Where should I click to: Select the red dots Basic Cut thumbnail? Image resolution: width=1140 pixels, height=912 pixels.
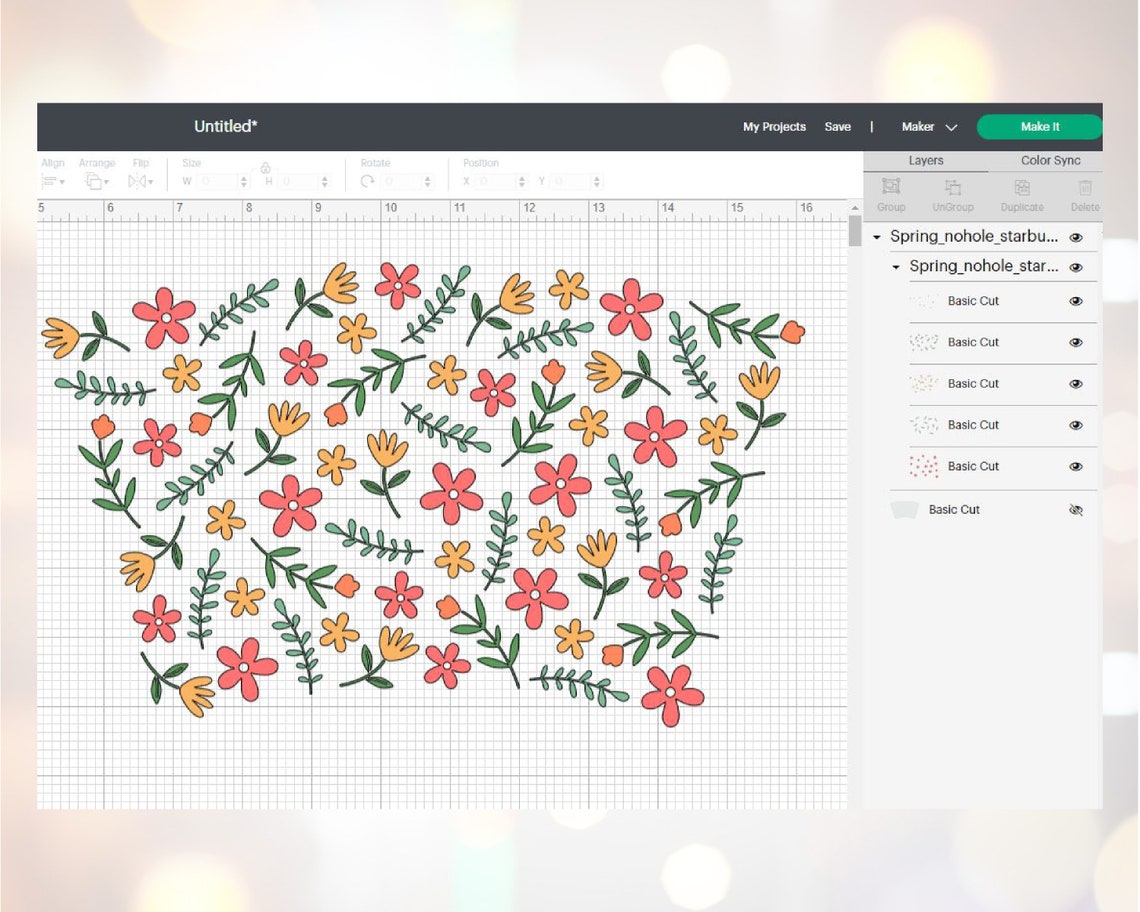point(921,466)
